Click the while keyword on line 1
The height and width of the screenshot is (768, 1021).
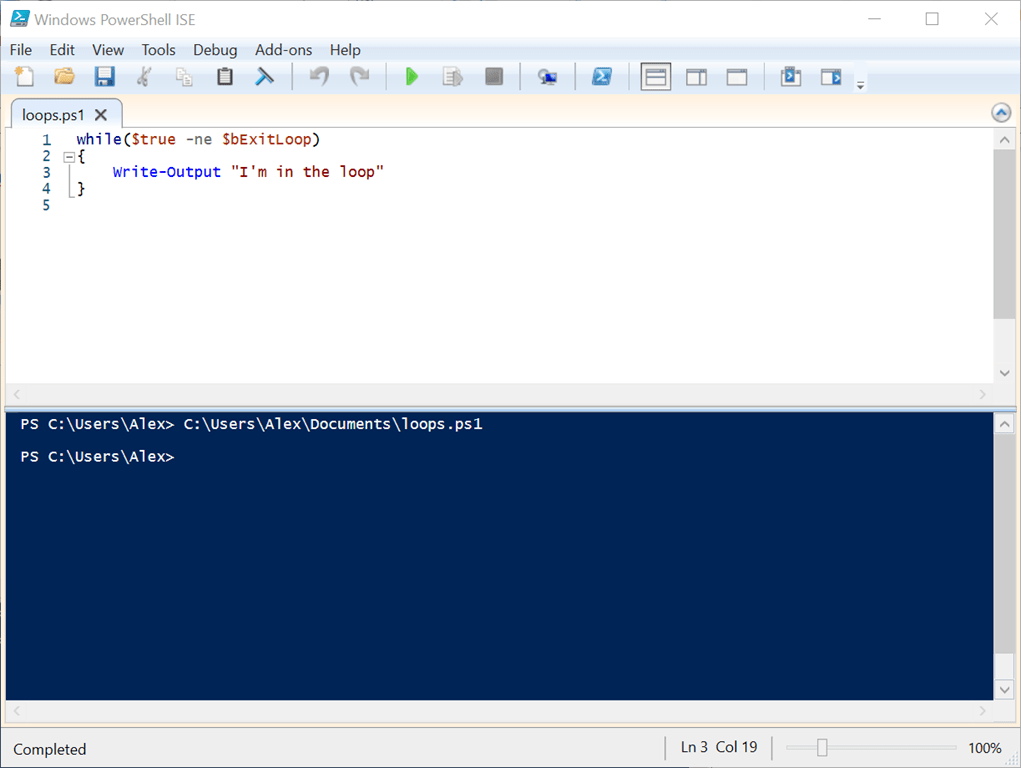click(x=99, y=139)
